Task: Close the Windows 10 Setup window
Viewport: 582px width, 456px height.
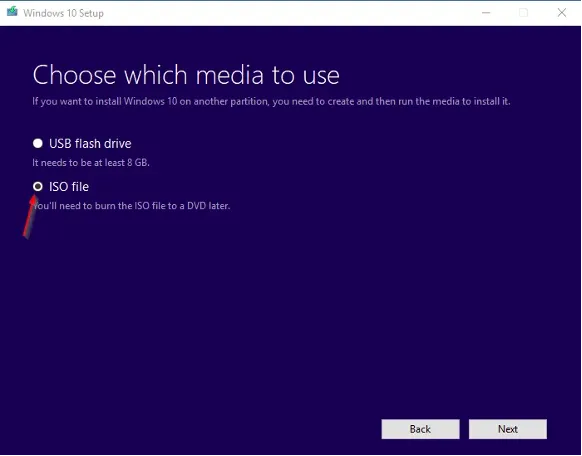Action: 562,13
